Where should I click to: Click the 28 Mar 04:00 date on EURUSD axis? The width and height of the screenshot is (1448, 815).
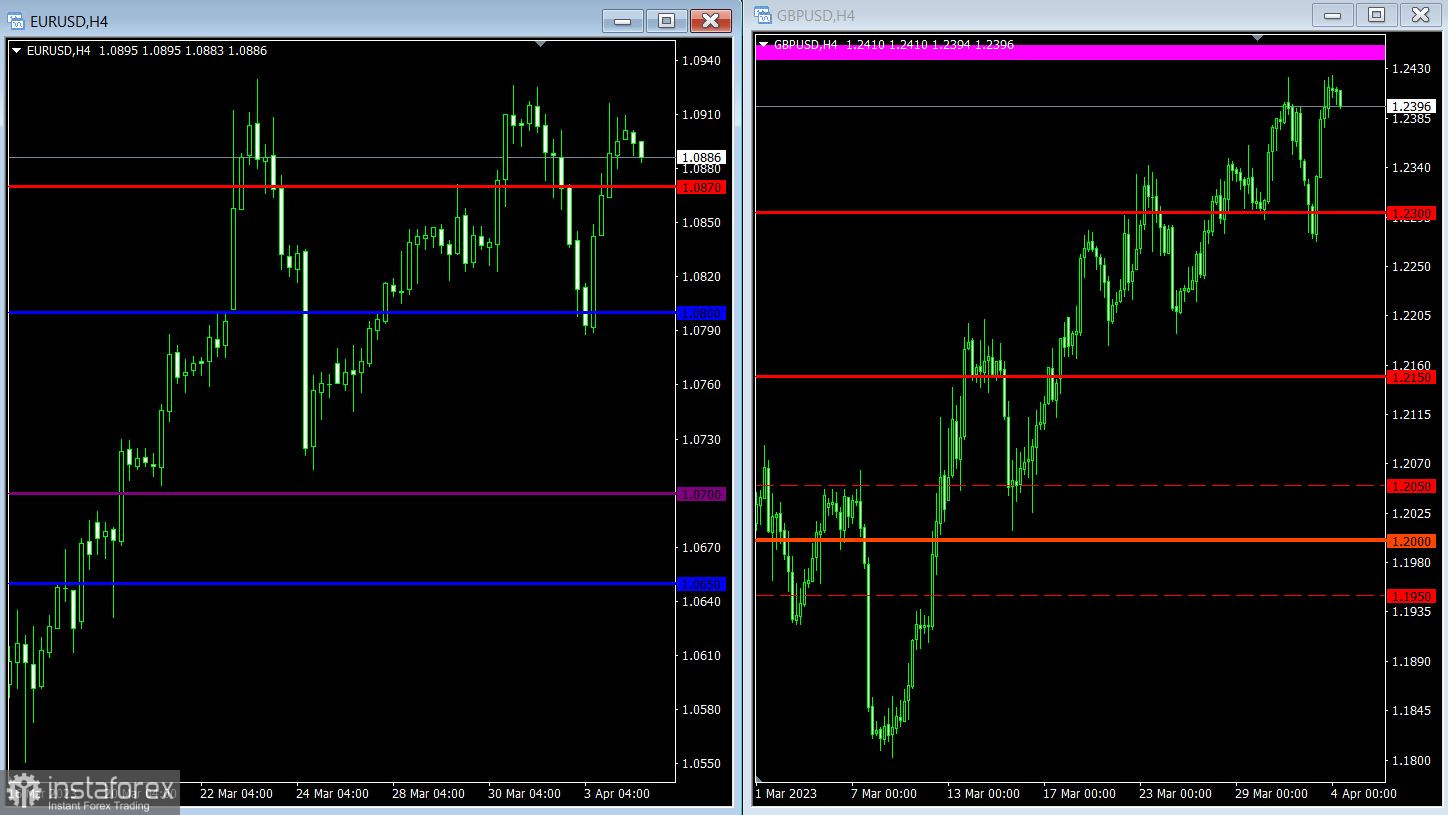(x=428, y=793)
